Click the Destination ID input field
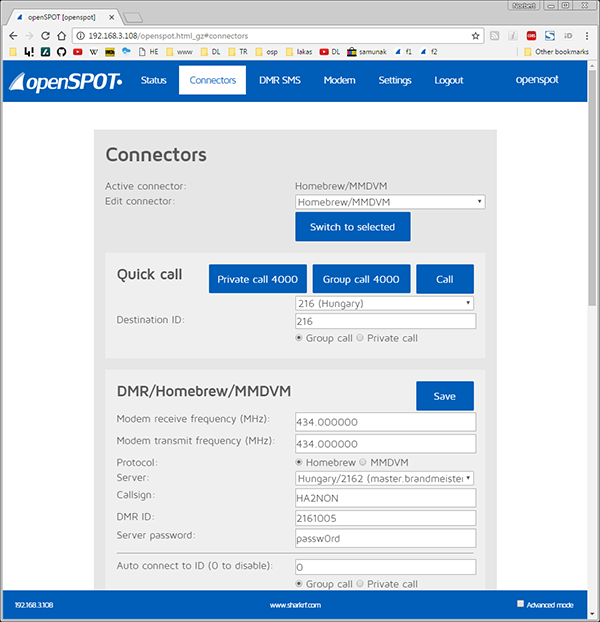 point(385,321)
